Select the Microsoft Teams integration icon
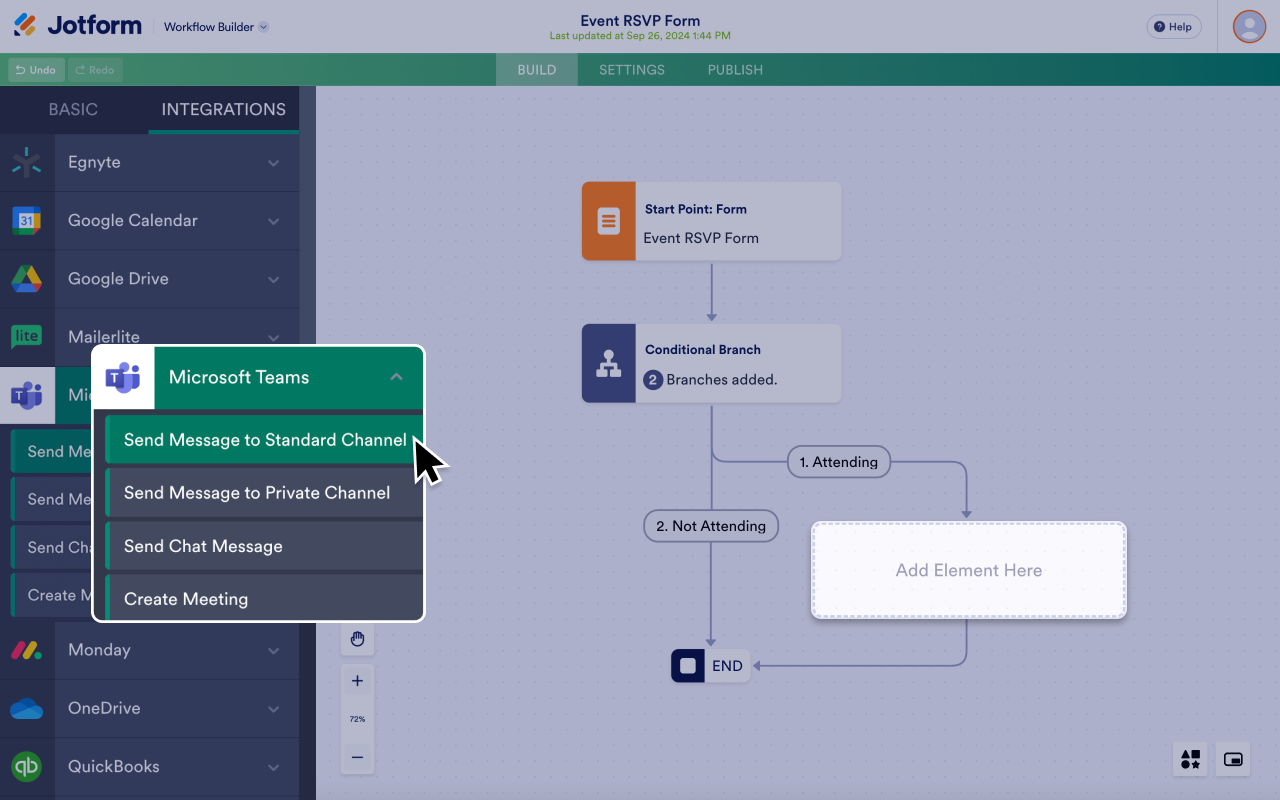This screenshot has width=1280, height=800. 27,395
